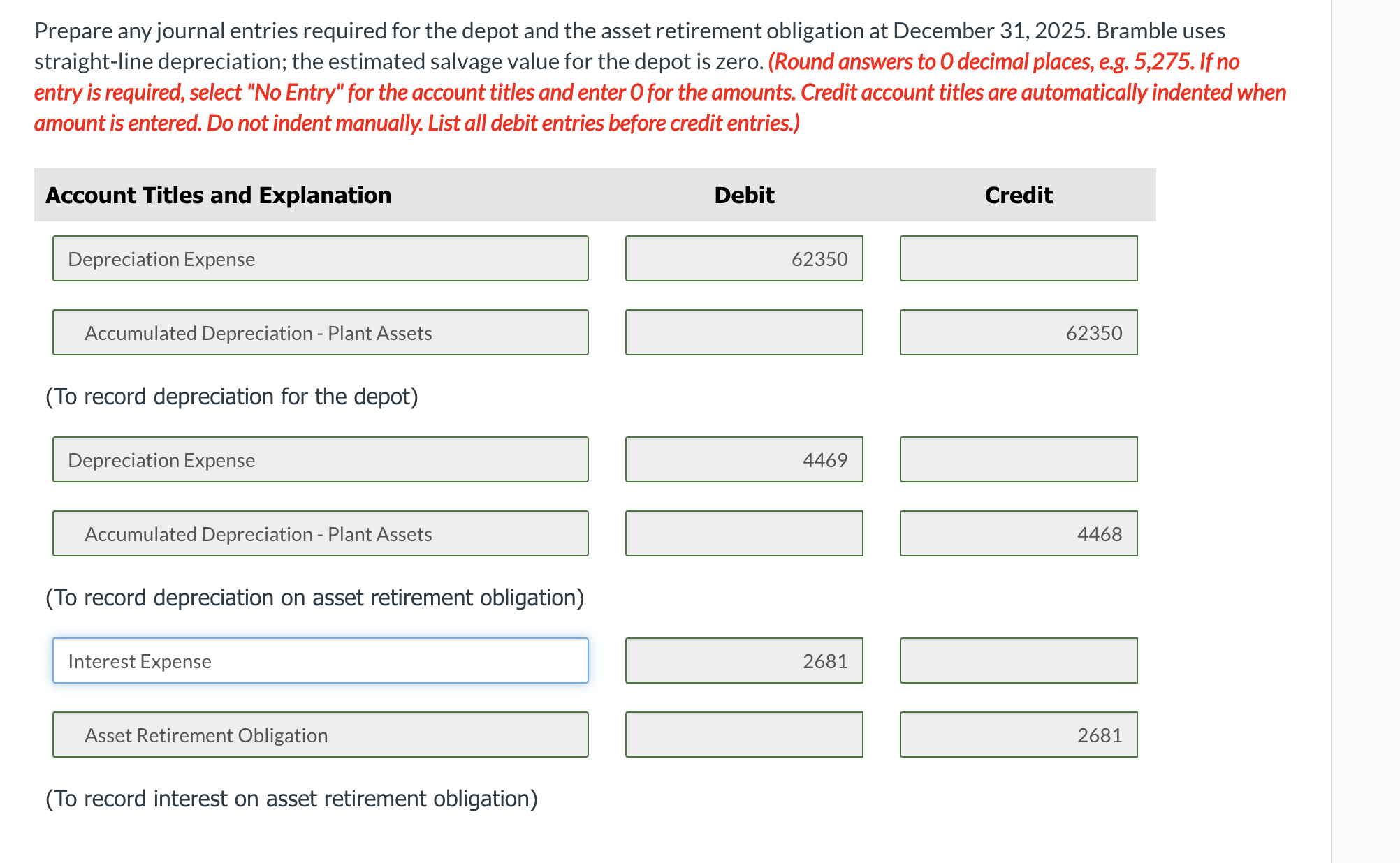Focus the Interest Expense account title field
The width and height of the screenshot is (1400, 863).
321,661
